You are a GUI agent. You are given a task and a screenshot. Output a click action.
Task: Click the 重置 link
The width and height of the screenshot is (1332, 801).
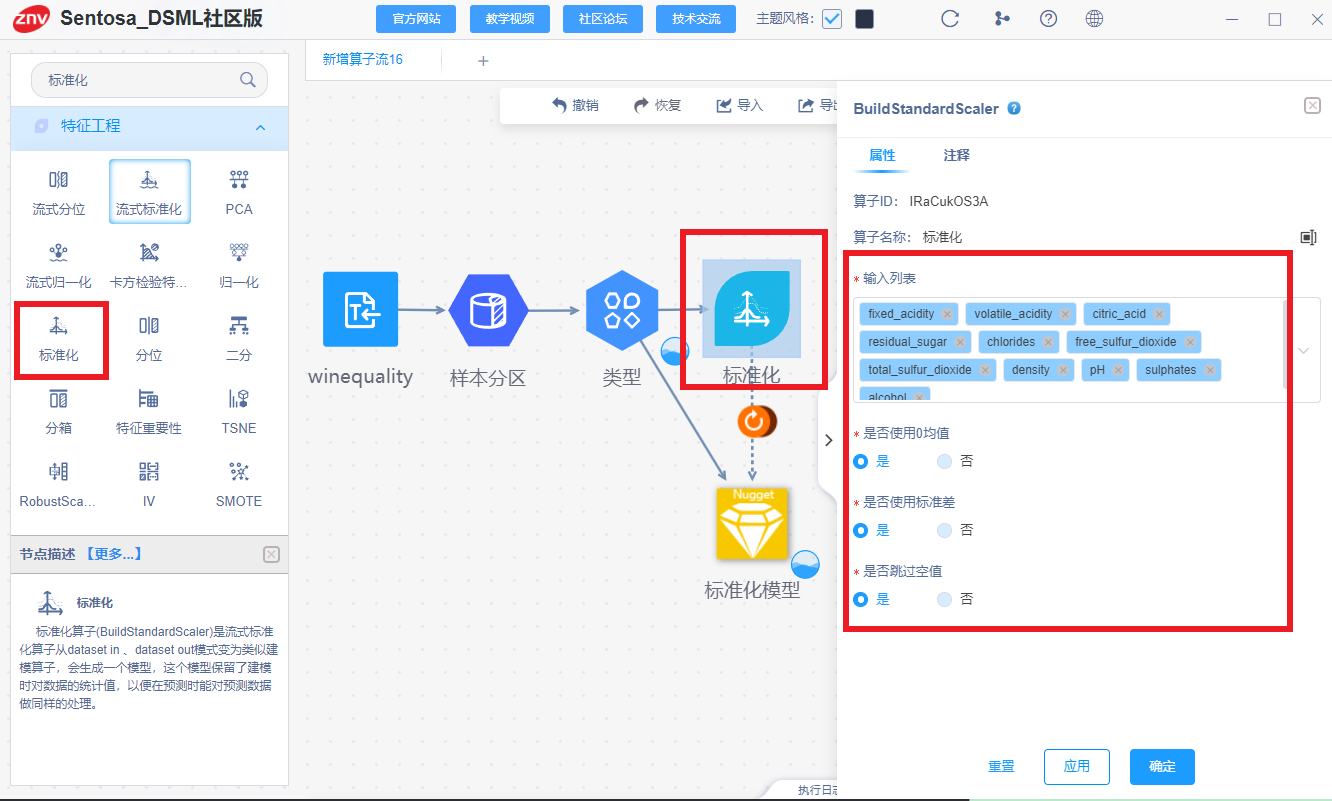1001,767
